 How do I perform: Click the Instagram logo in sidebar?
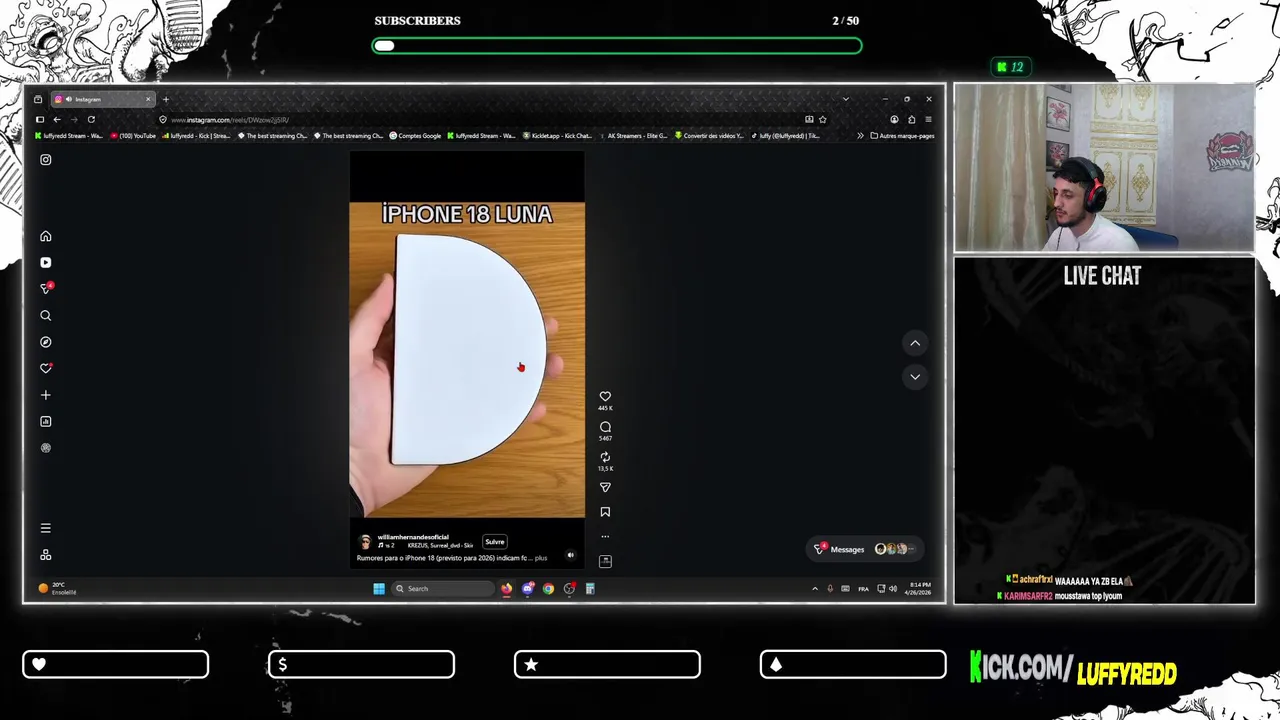[45, 159]
